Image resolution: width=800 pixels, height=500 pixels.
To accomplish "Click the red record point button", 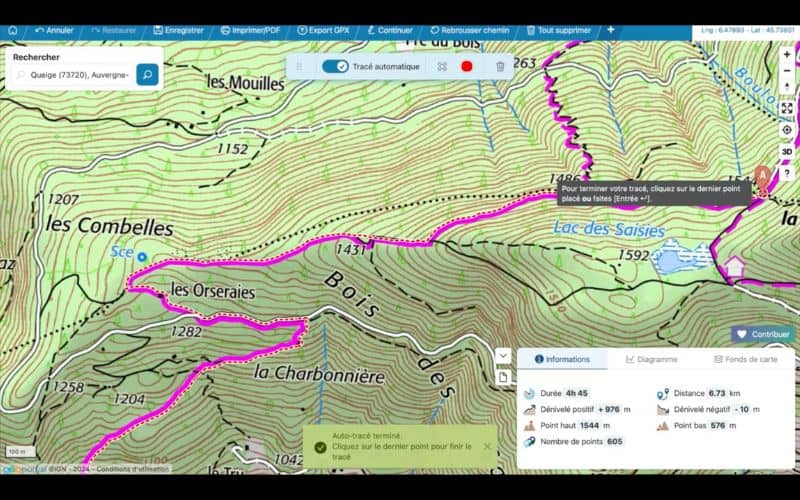I will [x=466, y=67].
